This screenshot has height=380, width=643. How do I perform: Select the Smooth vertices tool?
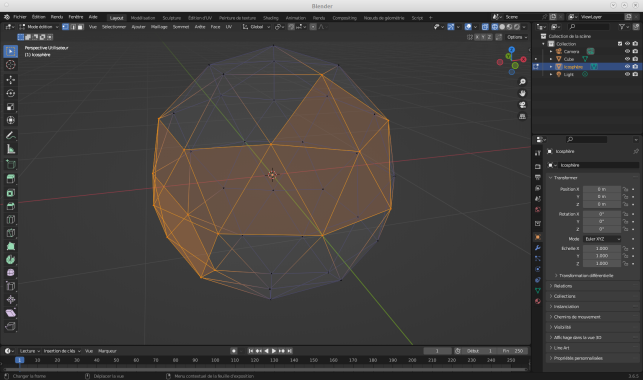11,273
